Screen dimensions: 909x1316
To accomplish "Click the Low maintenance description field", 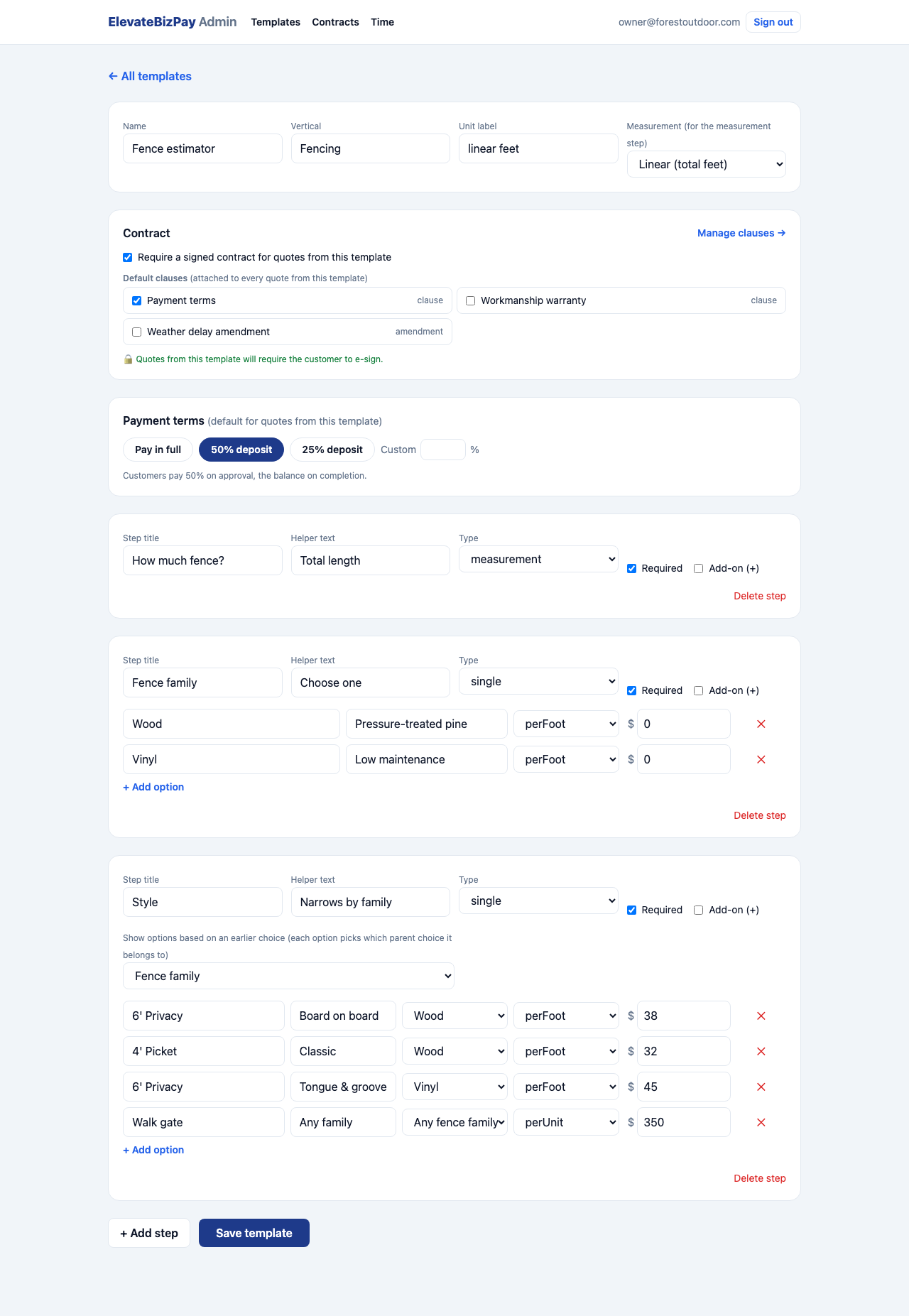I will [x=427, y=759].
